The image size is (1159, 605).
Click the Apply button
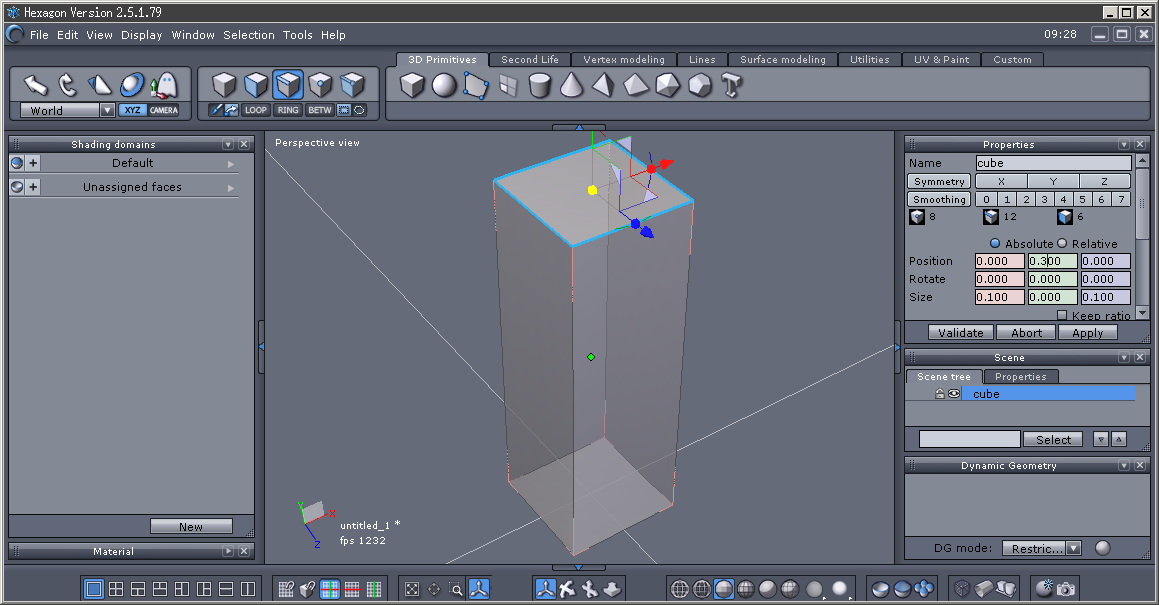[x=1087, y=333]
